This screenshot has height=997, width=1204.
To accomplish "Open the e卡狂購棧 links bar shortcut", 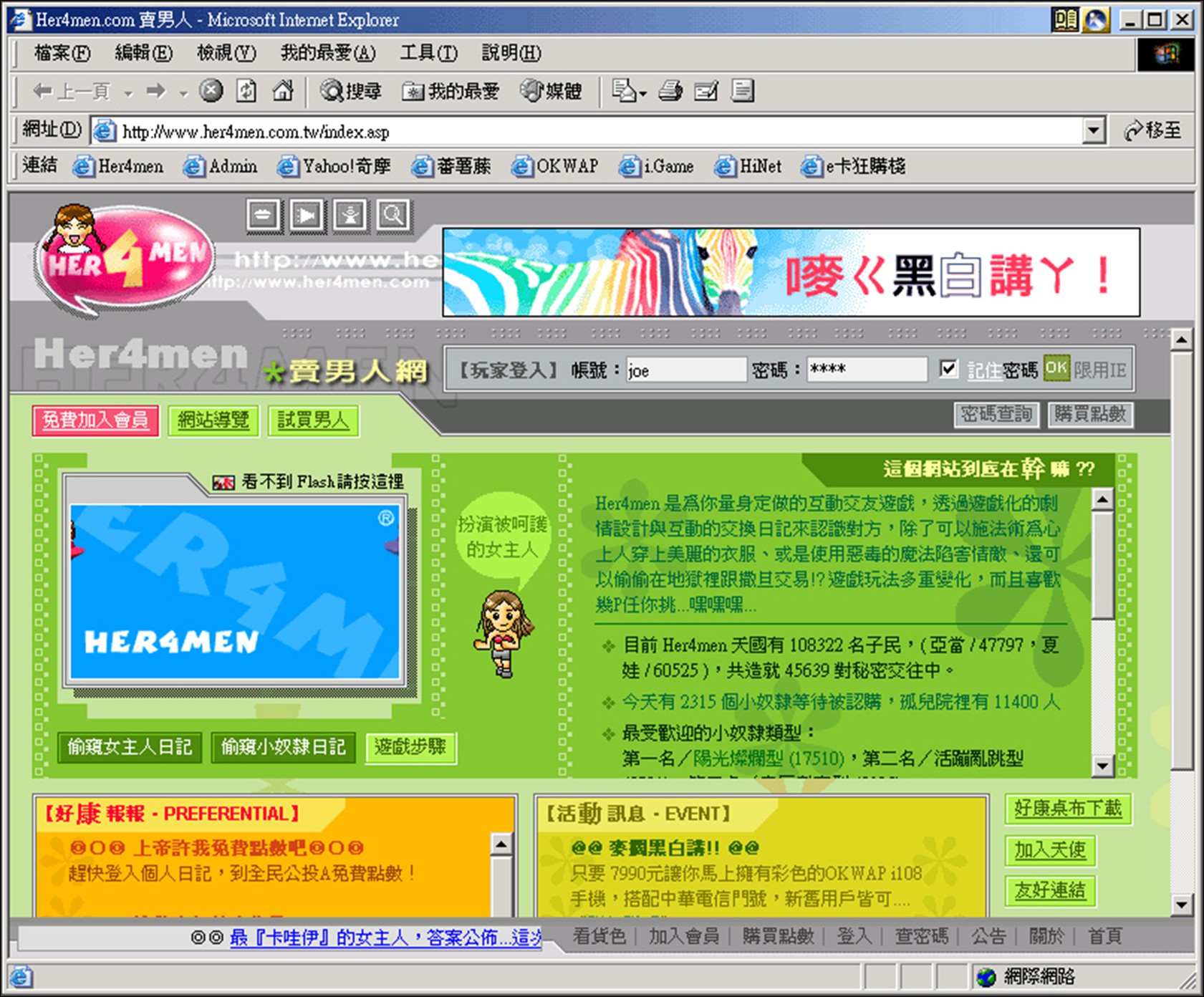I will [x=854, y=166].
